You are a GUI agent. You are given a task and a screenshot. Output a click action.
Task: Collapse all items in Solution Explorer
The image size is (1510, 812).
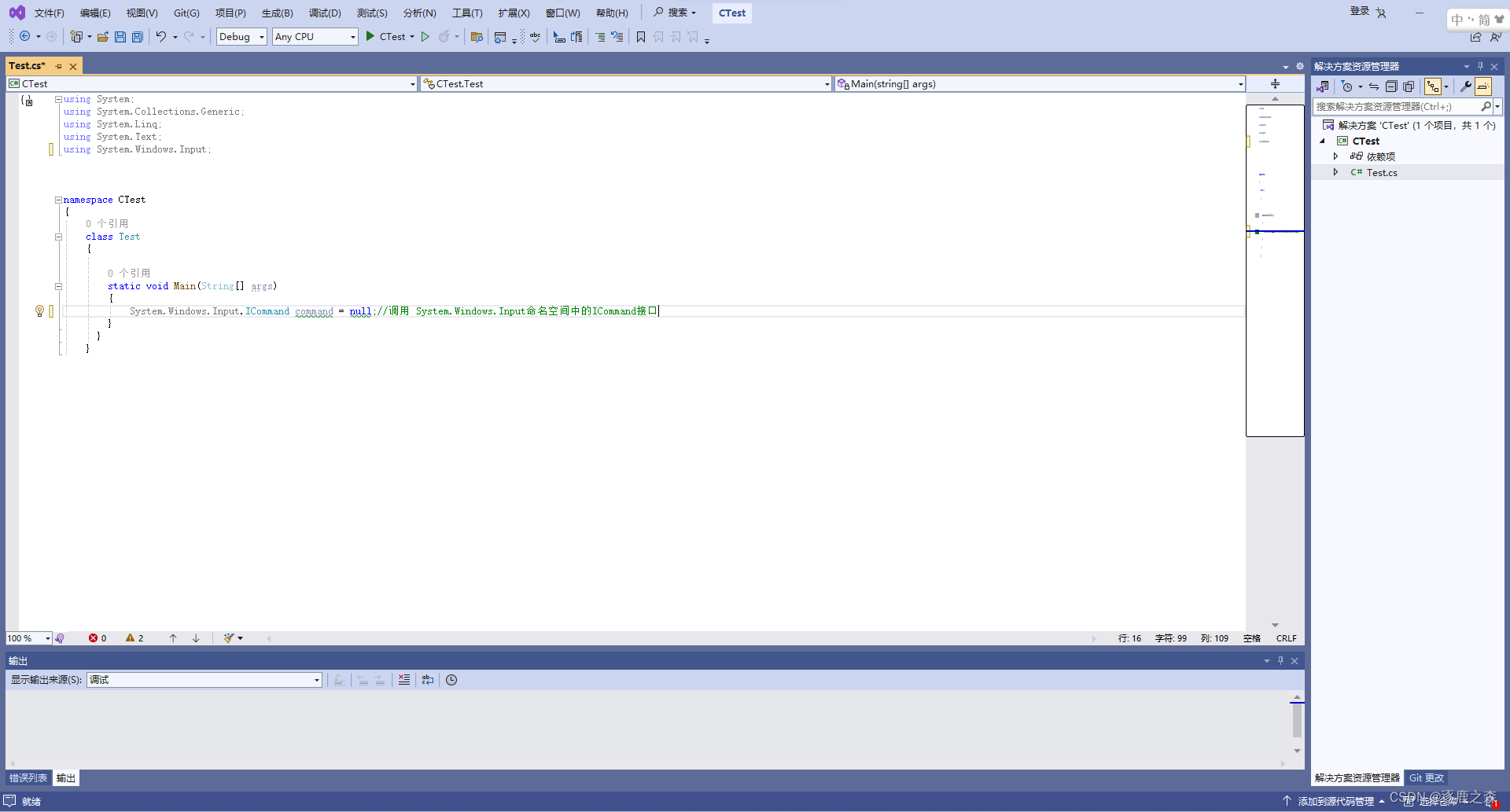[x=1391, y=86]
